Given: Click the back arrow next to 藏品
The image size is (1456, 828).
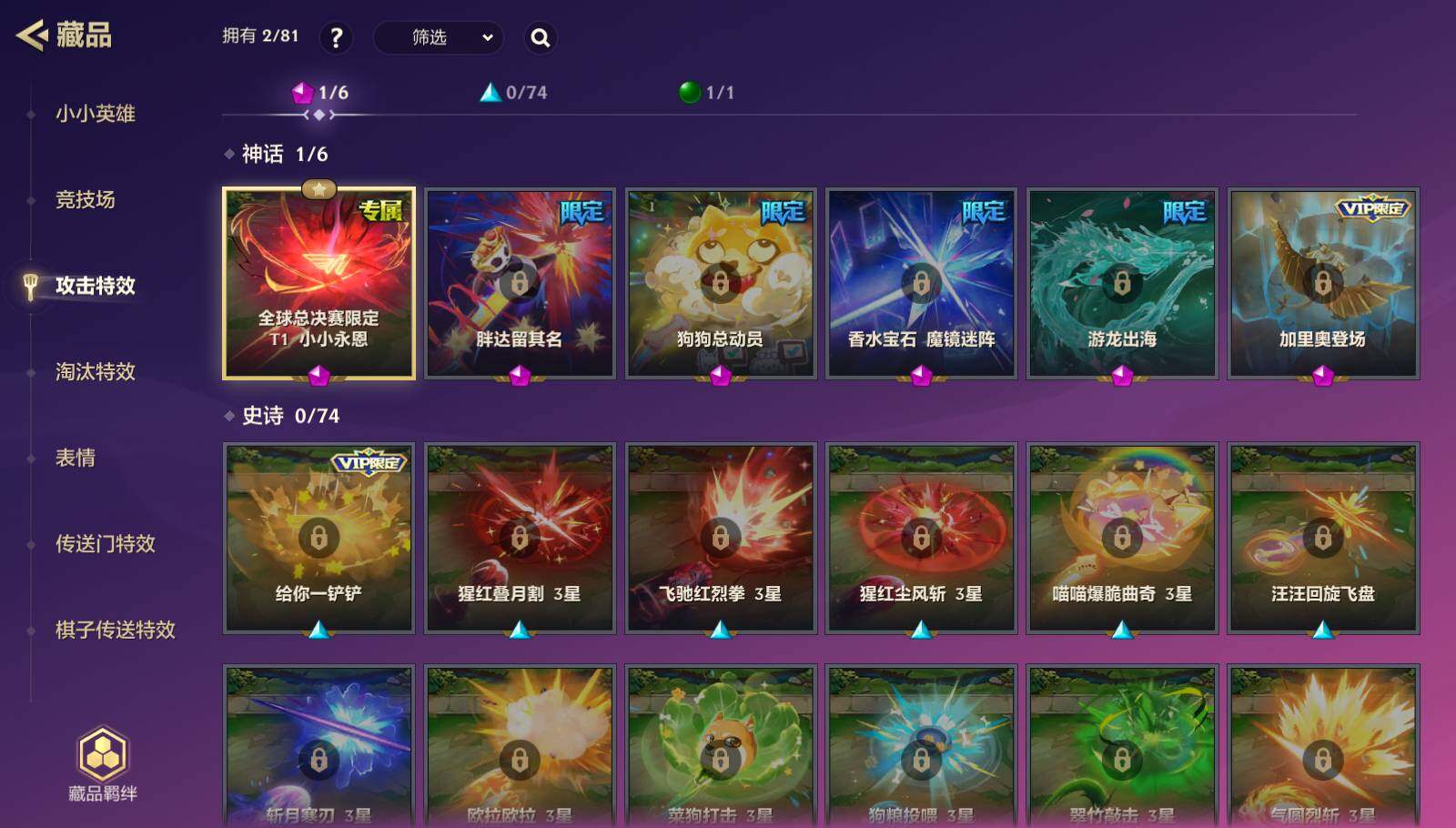Looking at the screenshot, I should [x=32, y=35].
